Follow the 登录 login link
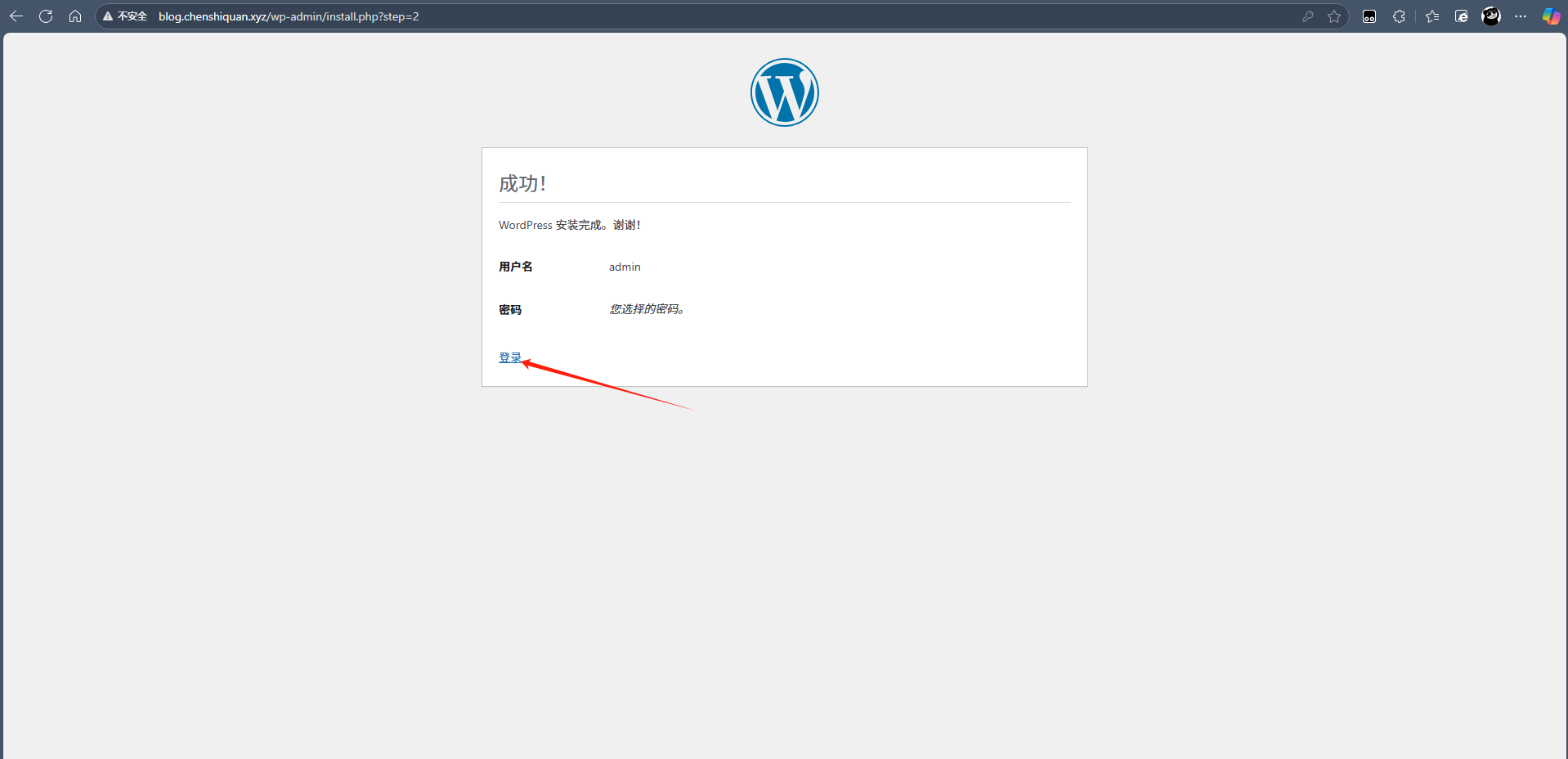This screenshot has width=1568, height=759. [x=510, y=357]
